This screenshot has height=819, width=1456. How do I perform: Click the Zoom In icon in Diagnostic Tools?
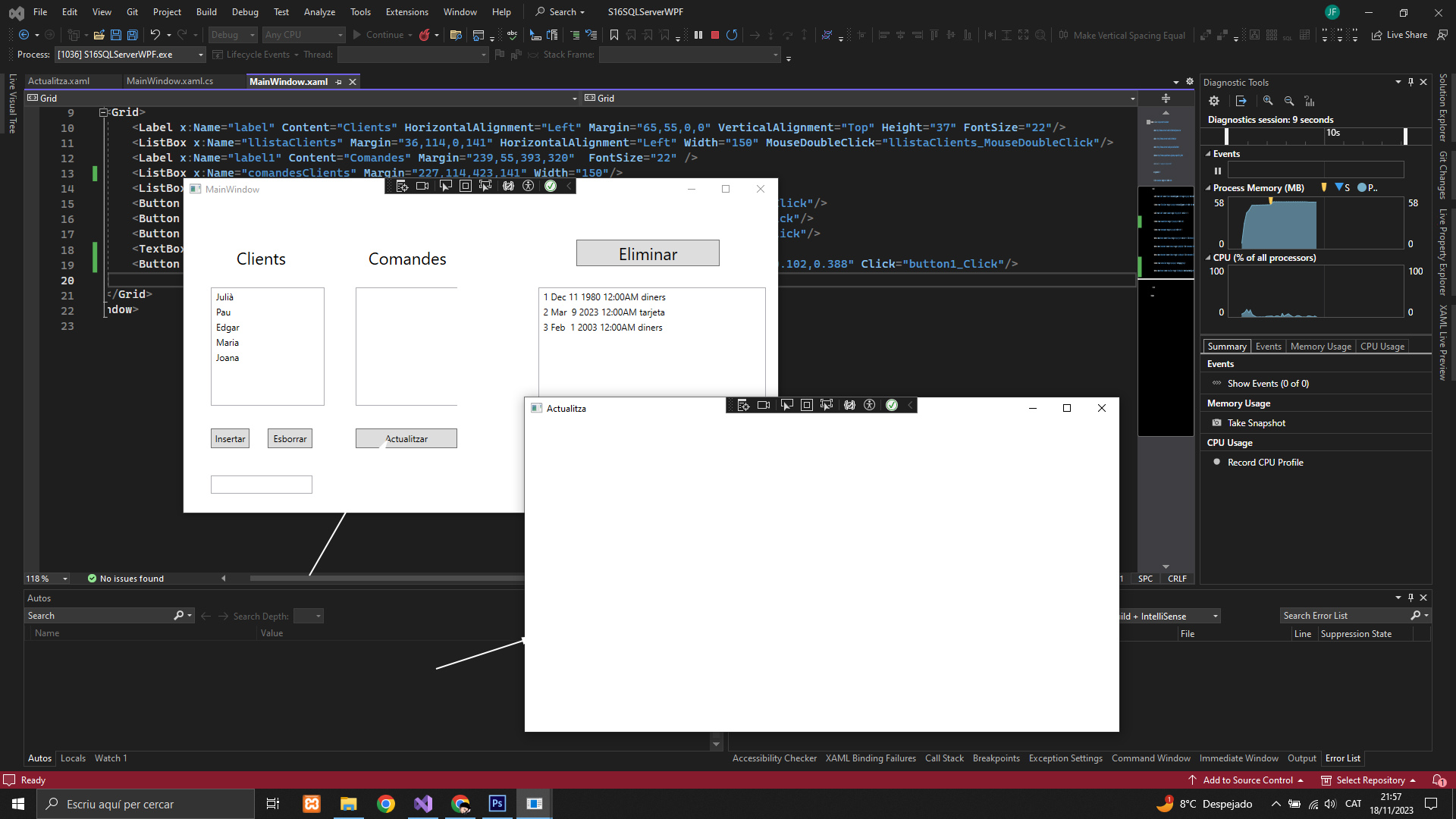coord(1268,101)
